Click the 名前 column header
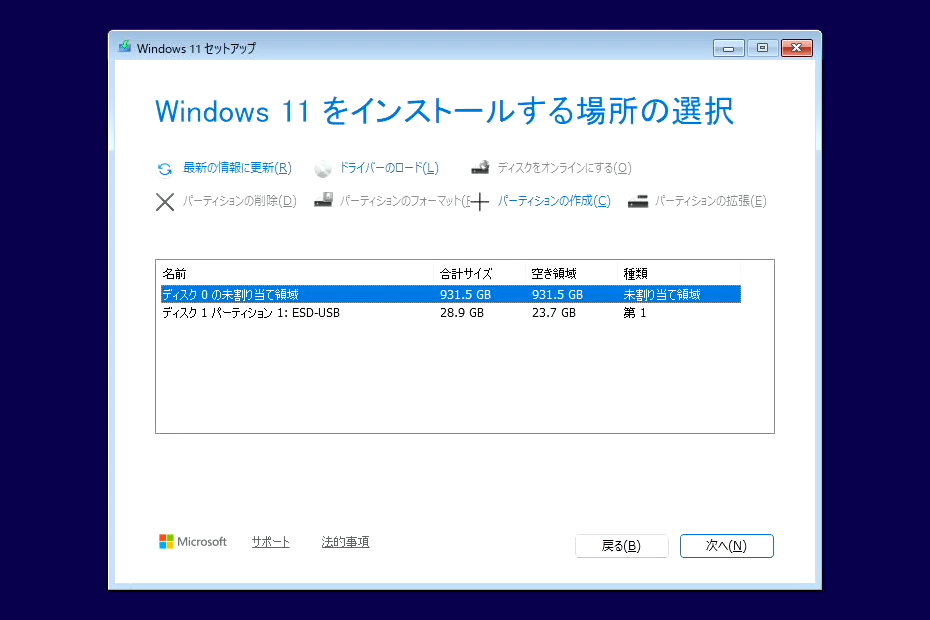Screen dimensions: 930x620 tap(175, 273)
